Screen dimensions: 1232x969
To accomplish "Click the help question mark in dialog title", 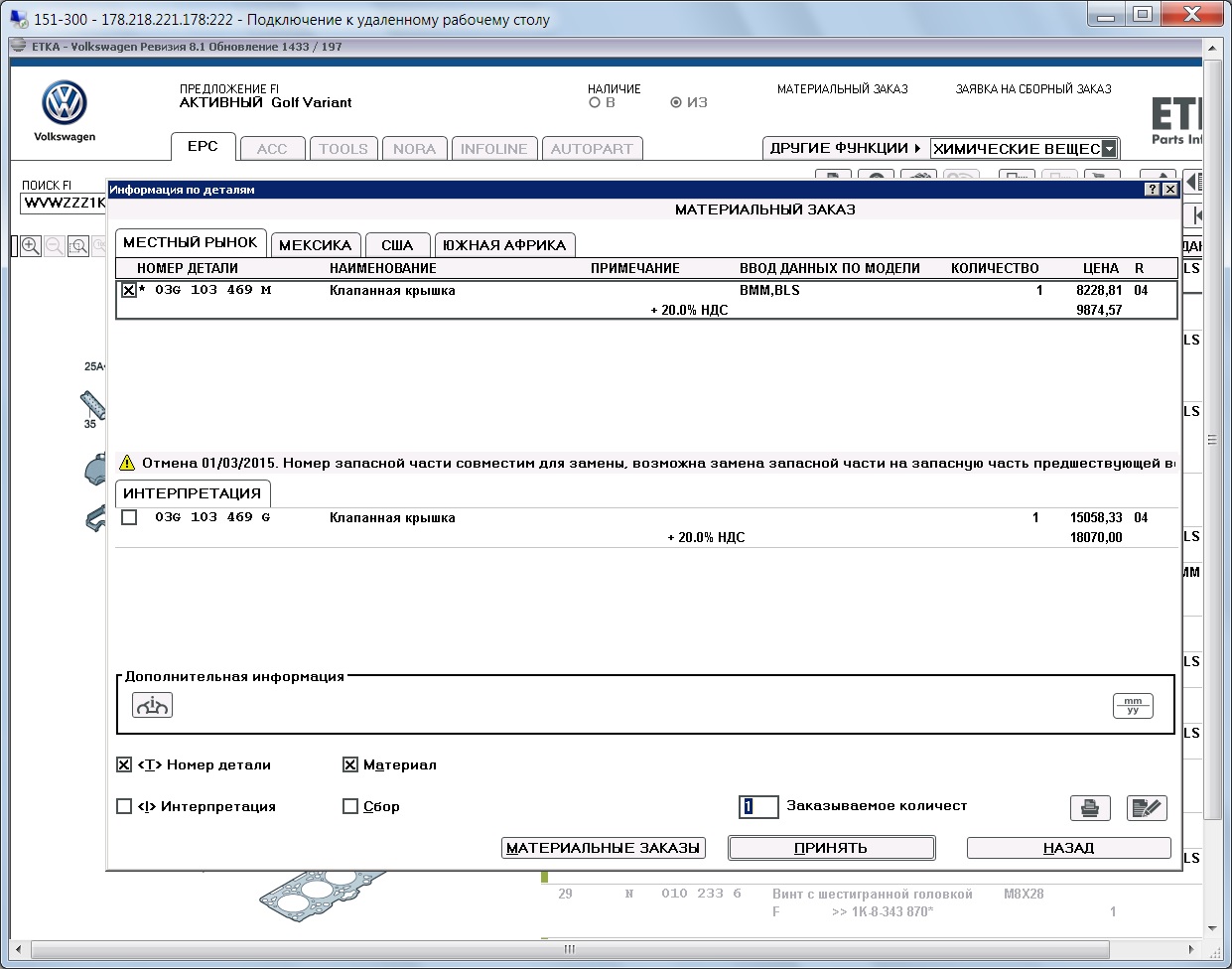I will (1152, 189).
